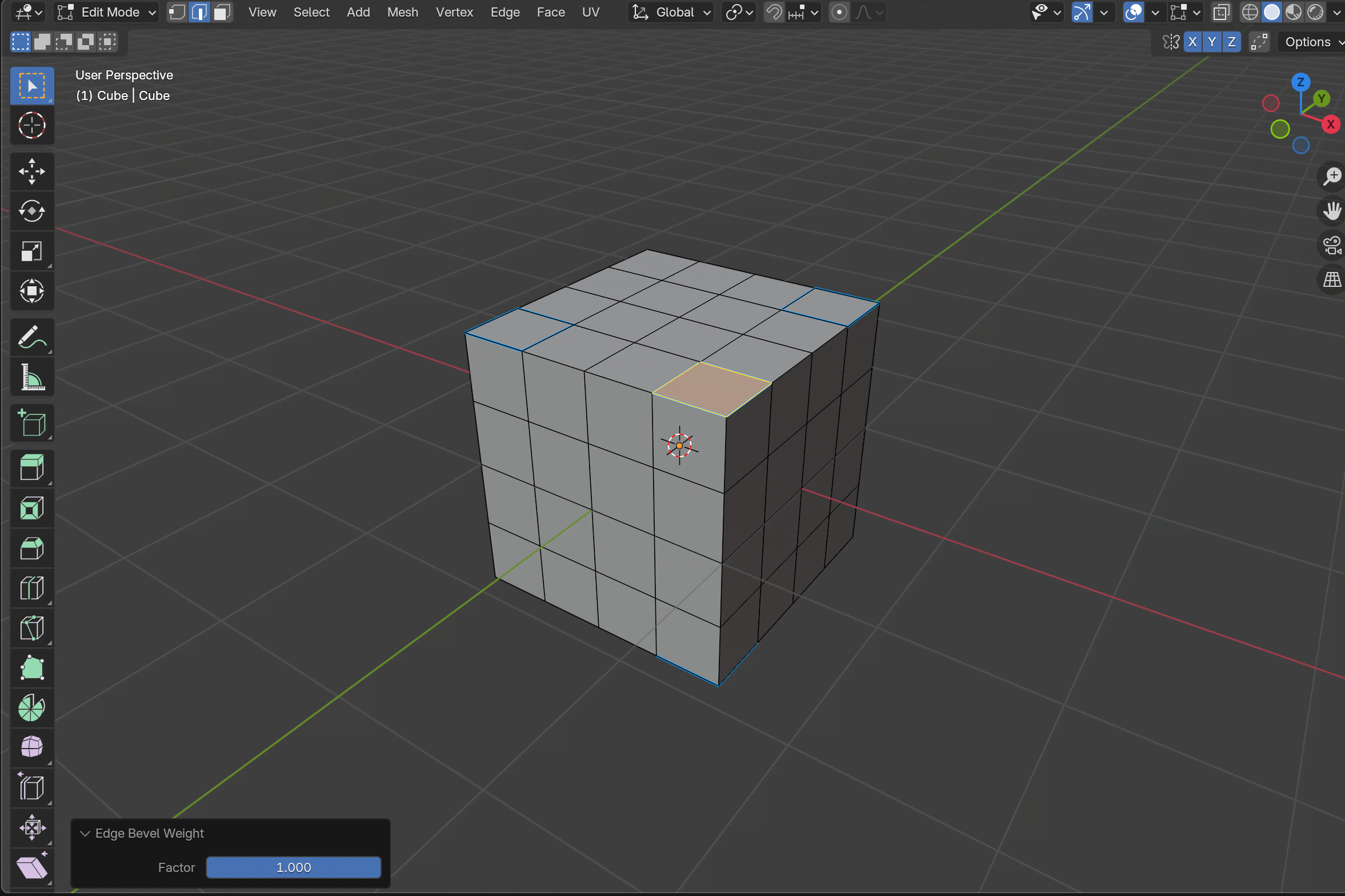Open the pivot point dropdown
This screenshot has height=896, width=1345.
point(739,12)
